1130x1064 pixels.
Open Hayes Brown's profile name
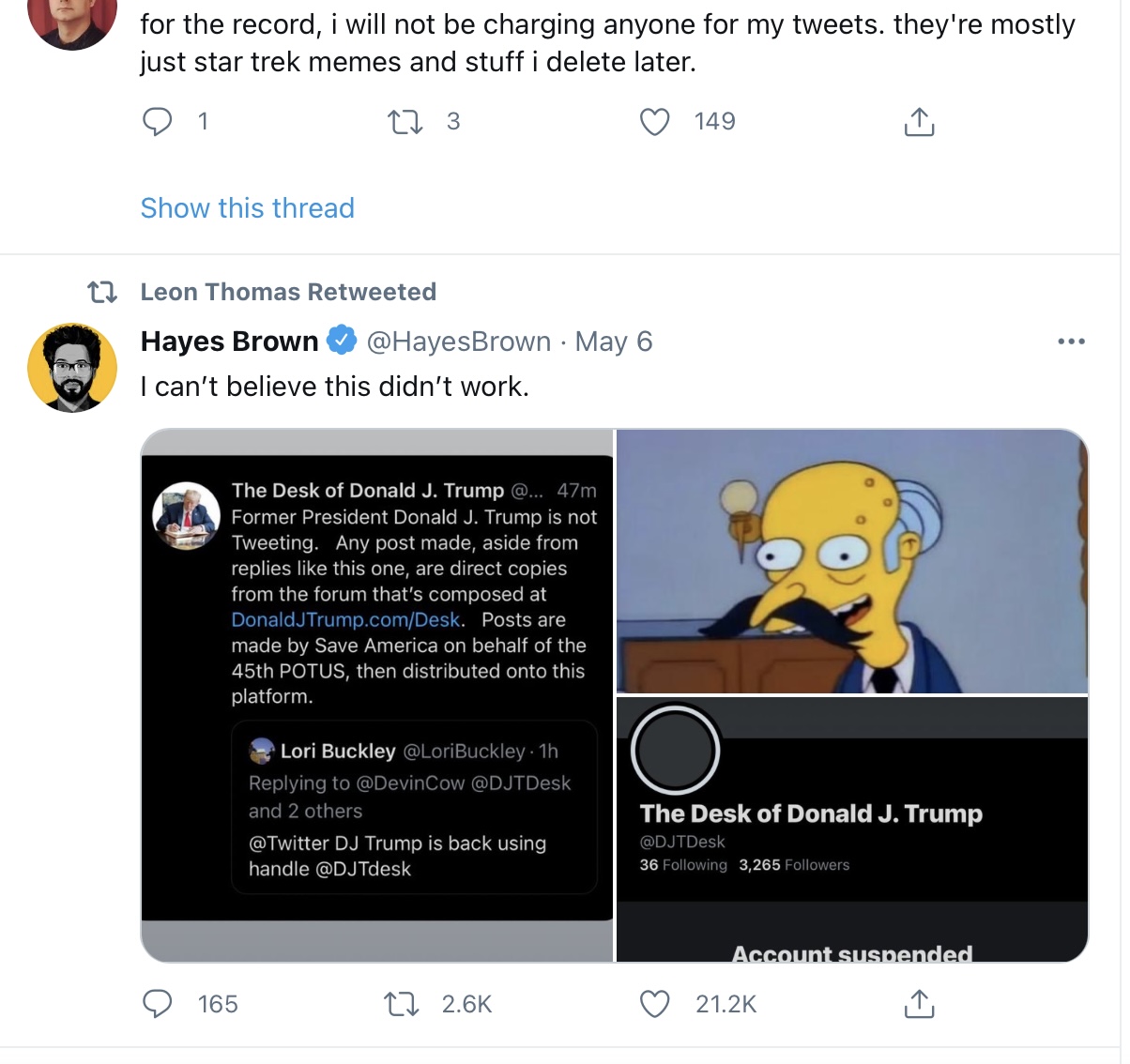coord(230,342)
